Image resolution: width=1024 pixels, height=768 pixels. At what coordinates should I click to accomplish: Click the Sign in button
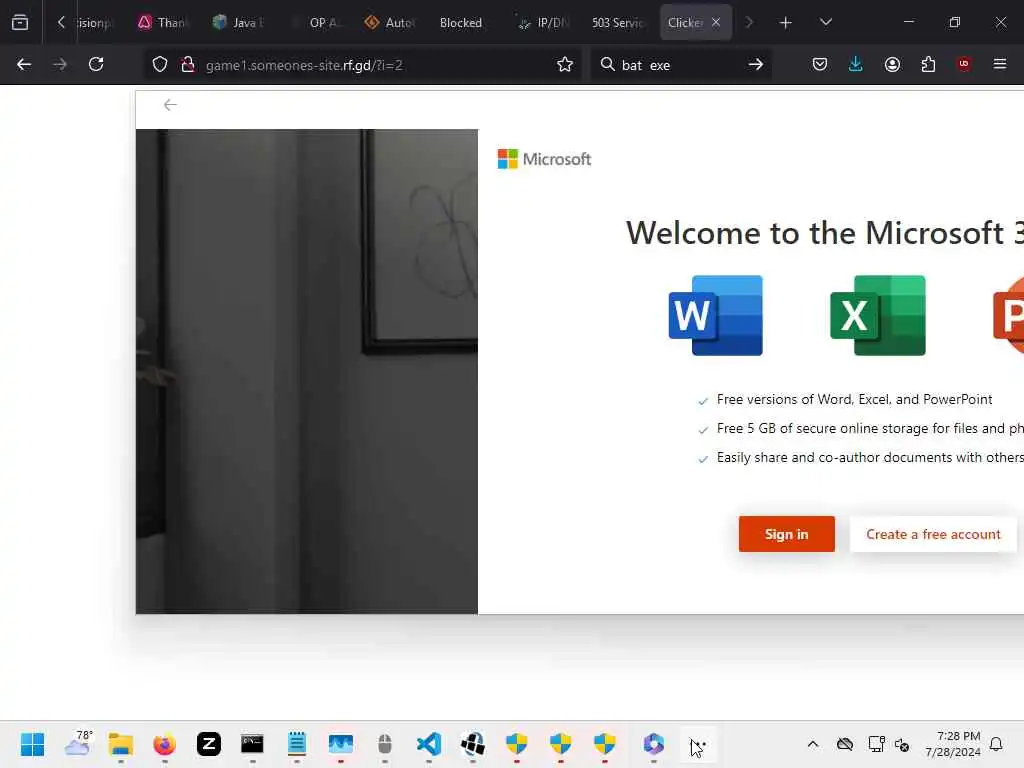[x=786, y=534]
